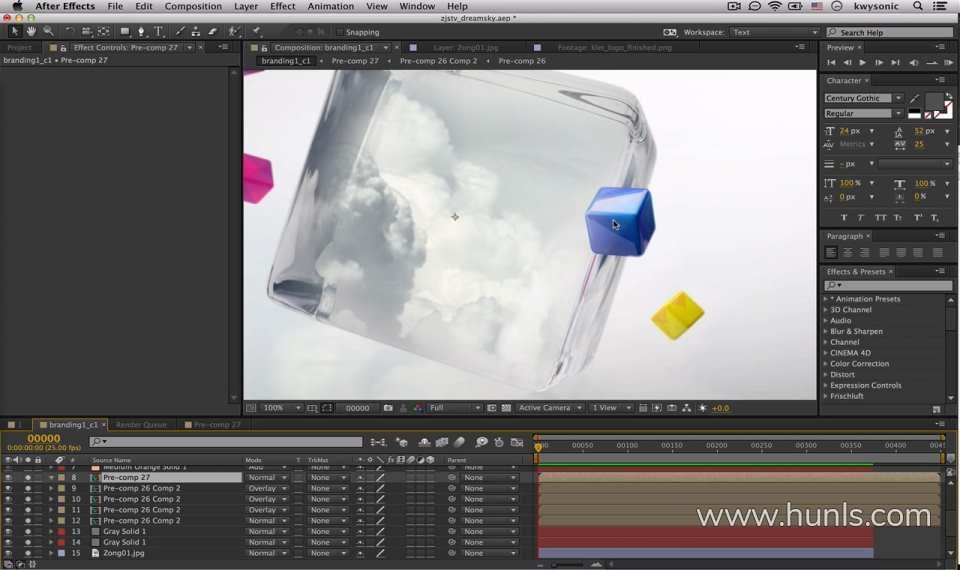This screenshot has height=570, width=960.
Task: Open the Graph Editor in timeline
Action: (x=517, y=442)
